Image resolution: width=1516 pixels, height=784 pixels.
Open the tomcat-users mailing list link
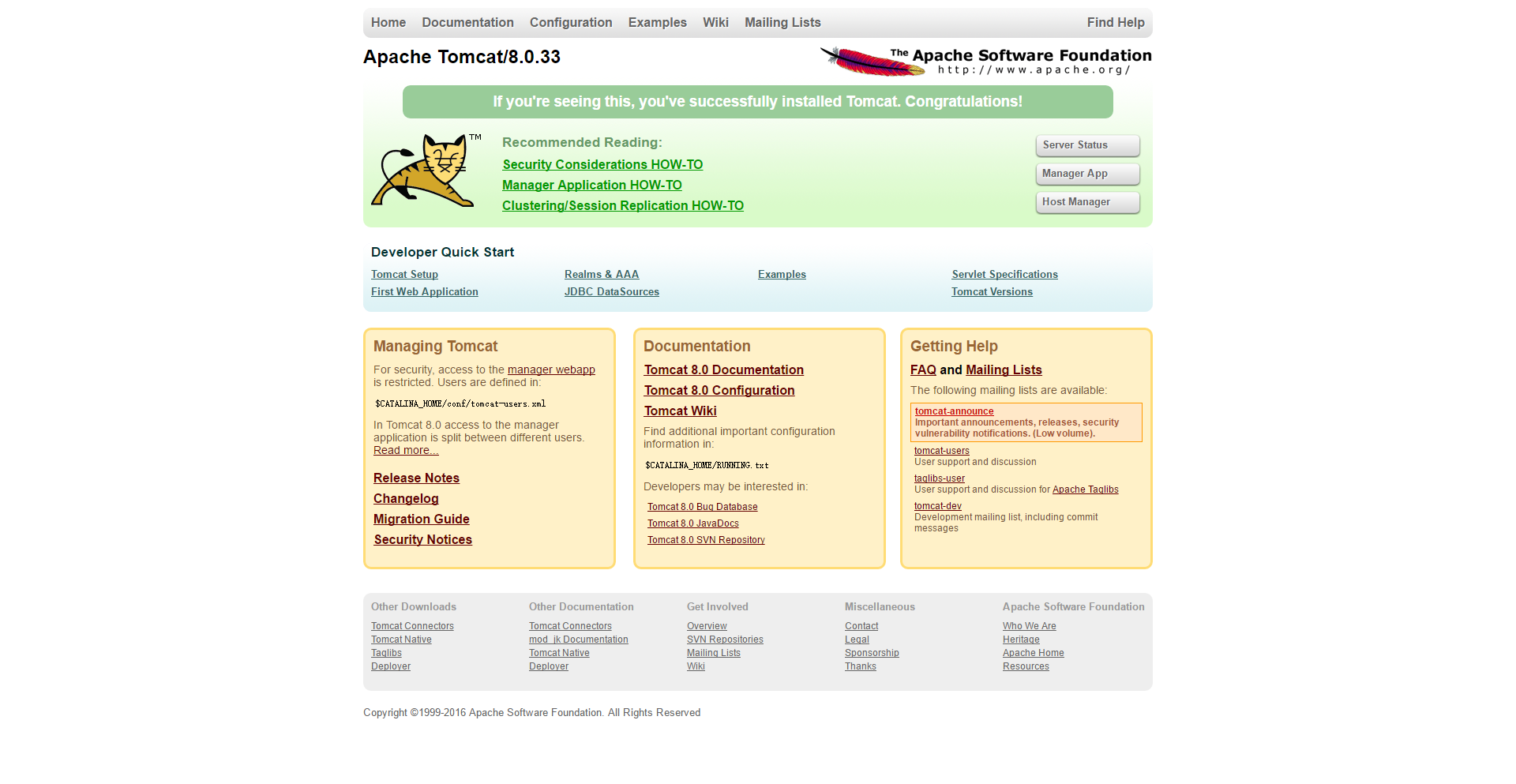942,451
